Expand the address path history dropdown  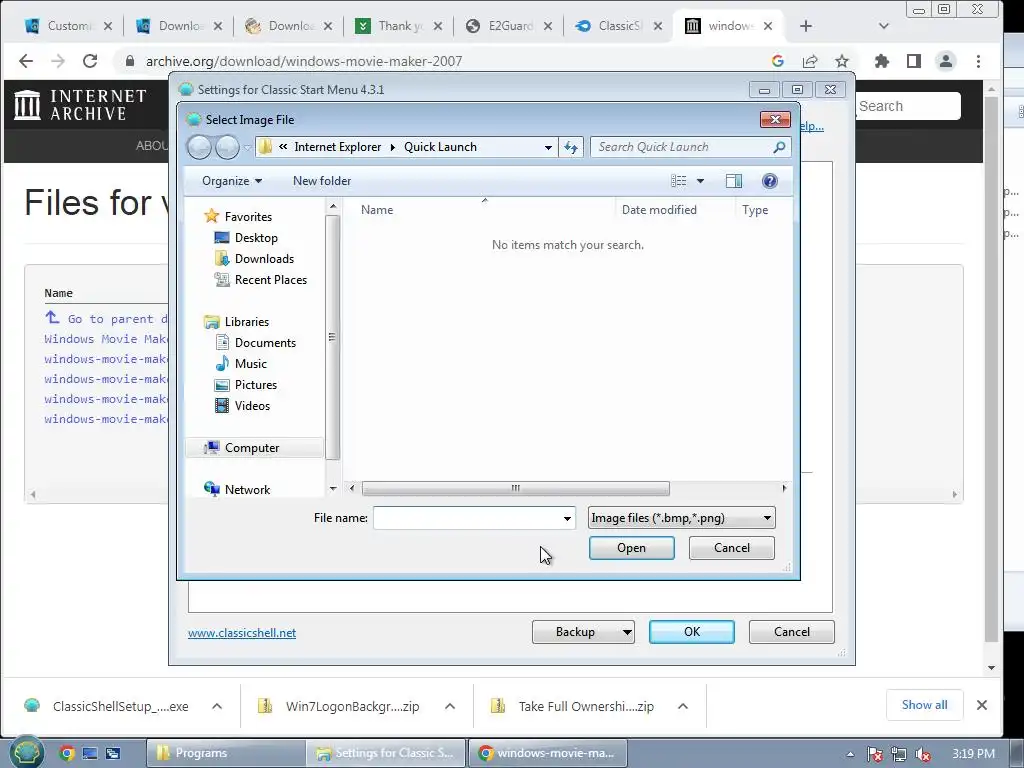(549, 148)
